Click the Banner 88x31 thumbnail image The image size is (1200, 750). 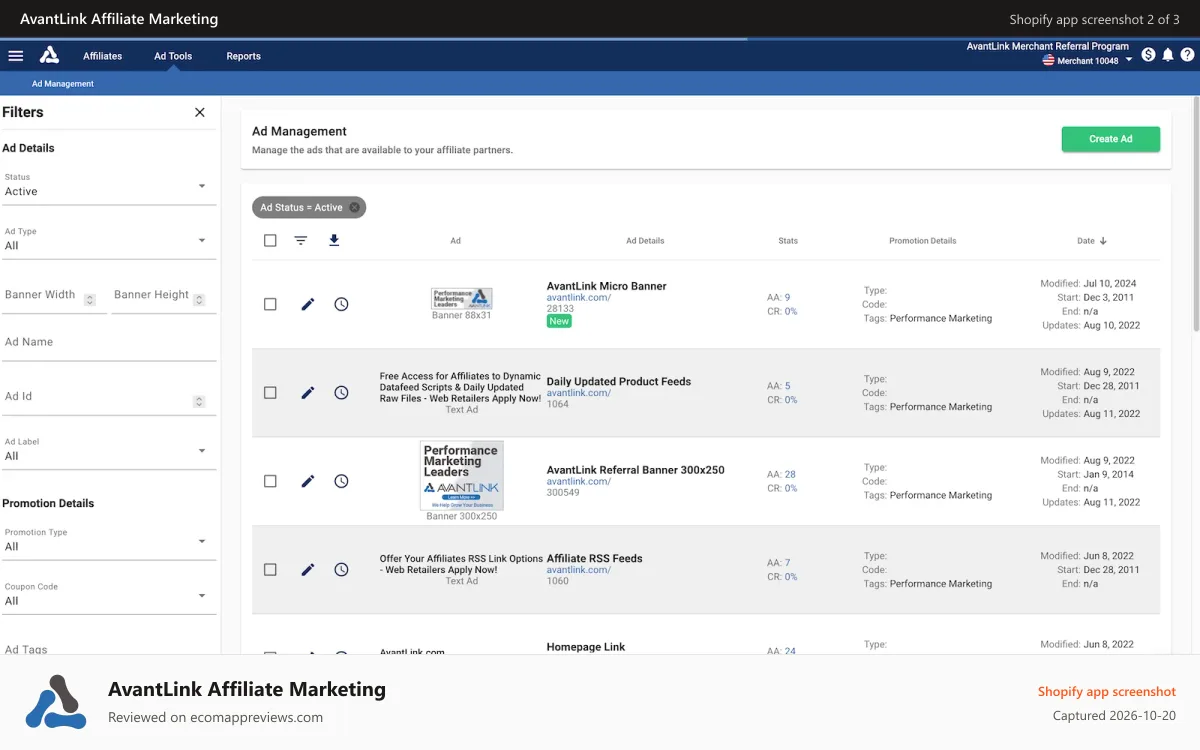point(462,298)
